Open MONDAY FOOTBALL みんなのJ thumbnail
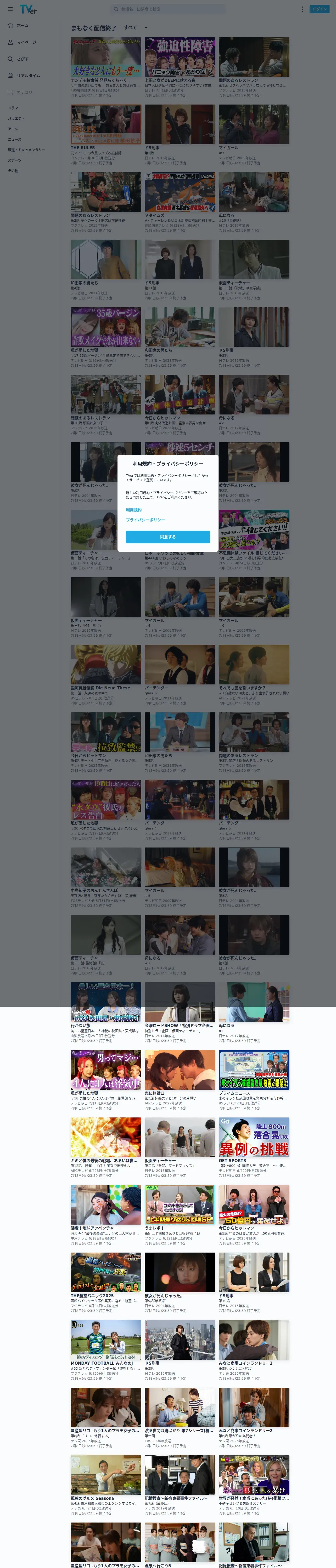Image resolution: width=336 pixels, height=1568 pixels. tap(106, 1340)
